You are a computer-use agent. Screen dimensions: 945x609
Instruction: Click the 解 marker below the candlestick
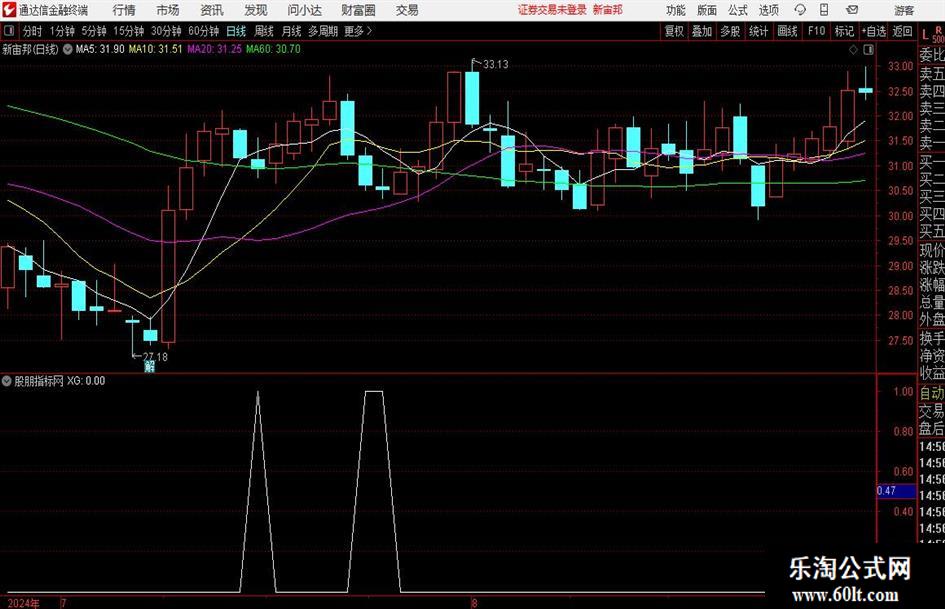[149, 366]
